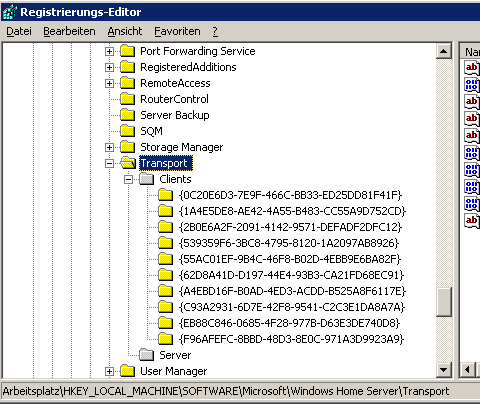The image size is (480, 404).
Task: Select key label {C93A2931-6D7E-42F8-9541-C2C3E1DA8A7A}
Action: pos(292,307)
